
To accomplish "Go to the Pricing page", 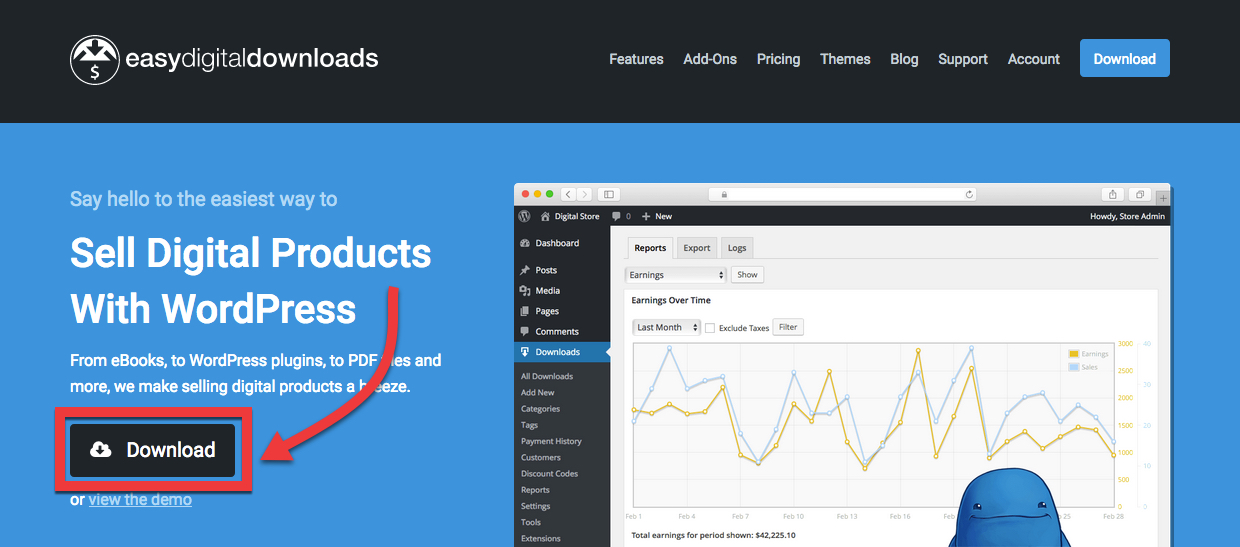I will point(778,59).
